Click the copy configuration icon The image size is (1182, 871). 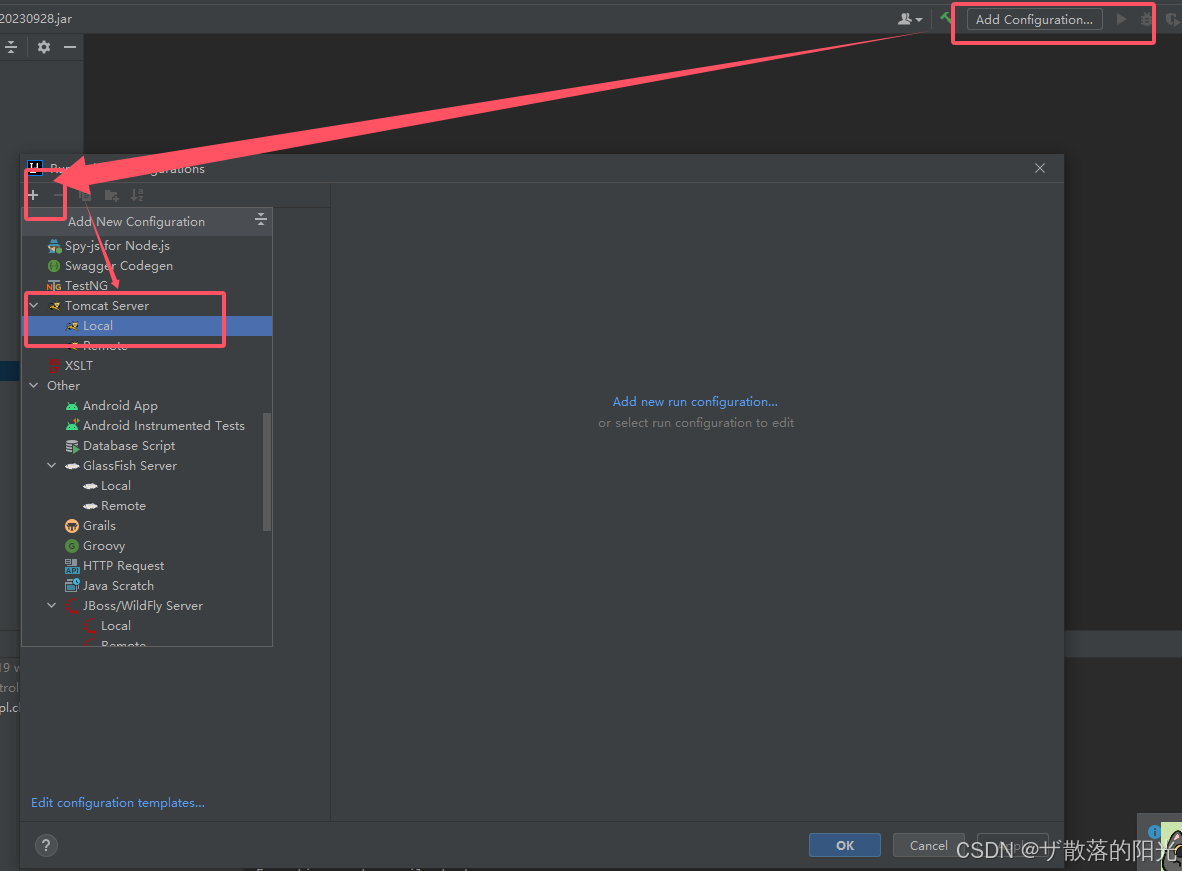[x=85, y=195]
